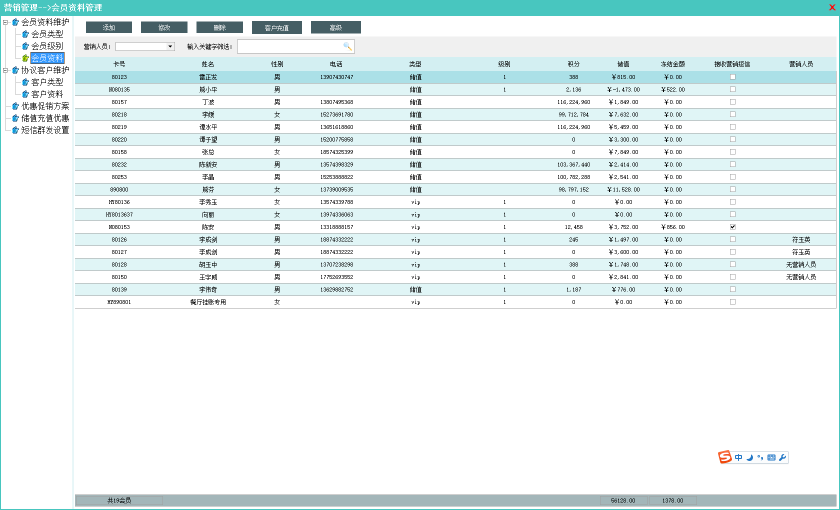Open Sogou settings via the wrench icon
Viewport: 840px width, 510px height.
tap(783, 457)
